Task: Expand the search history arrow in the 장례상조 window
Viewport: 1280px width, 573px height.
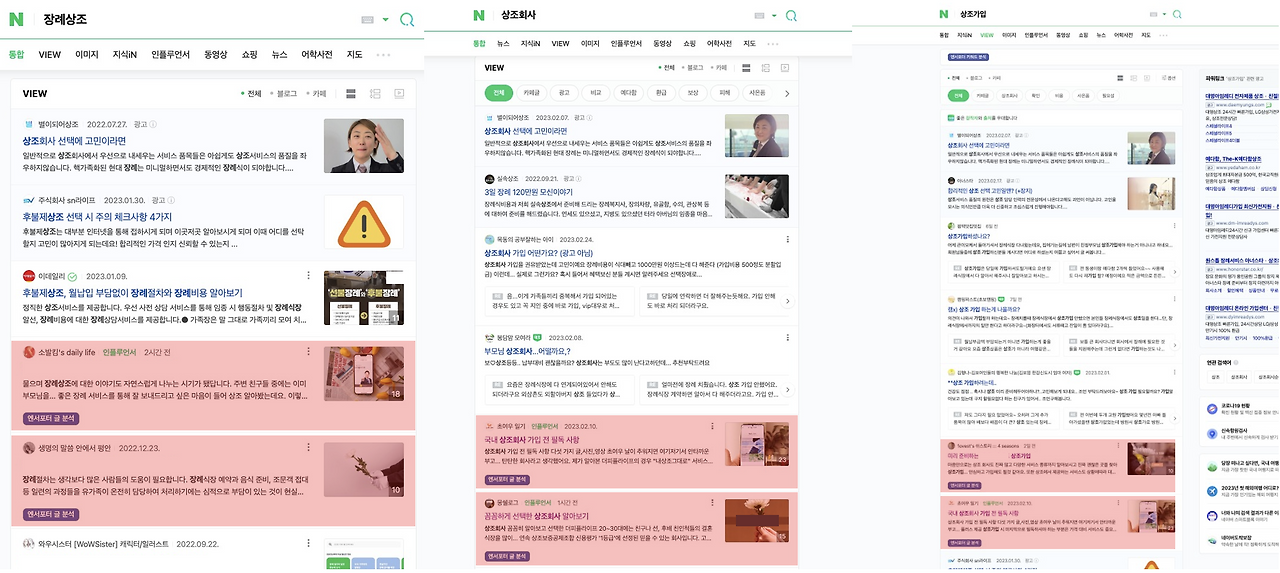Action: (x=385, y=20)
